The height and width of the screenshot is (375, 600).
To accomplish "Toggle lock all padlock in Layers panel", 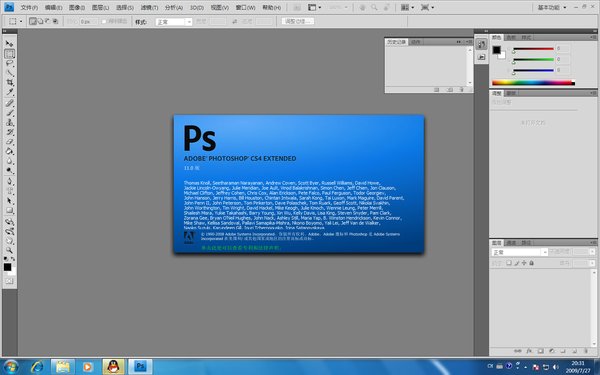I will point(532,263).
